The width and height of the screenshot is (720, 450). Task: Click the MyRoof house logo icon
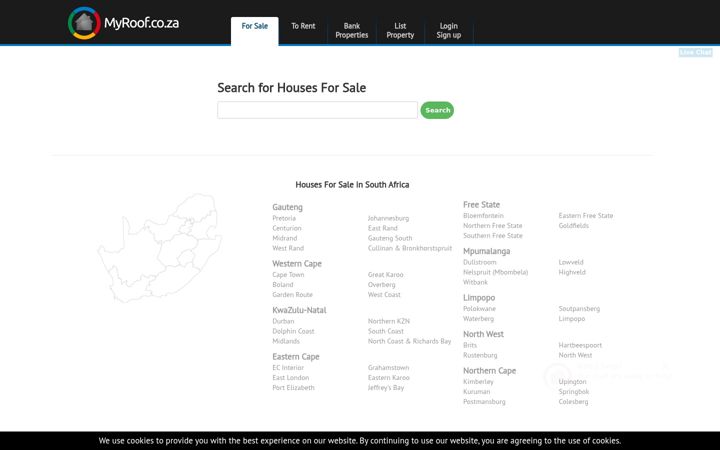(84, 22)
